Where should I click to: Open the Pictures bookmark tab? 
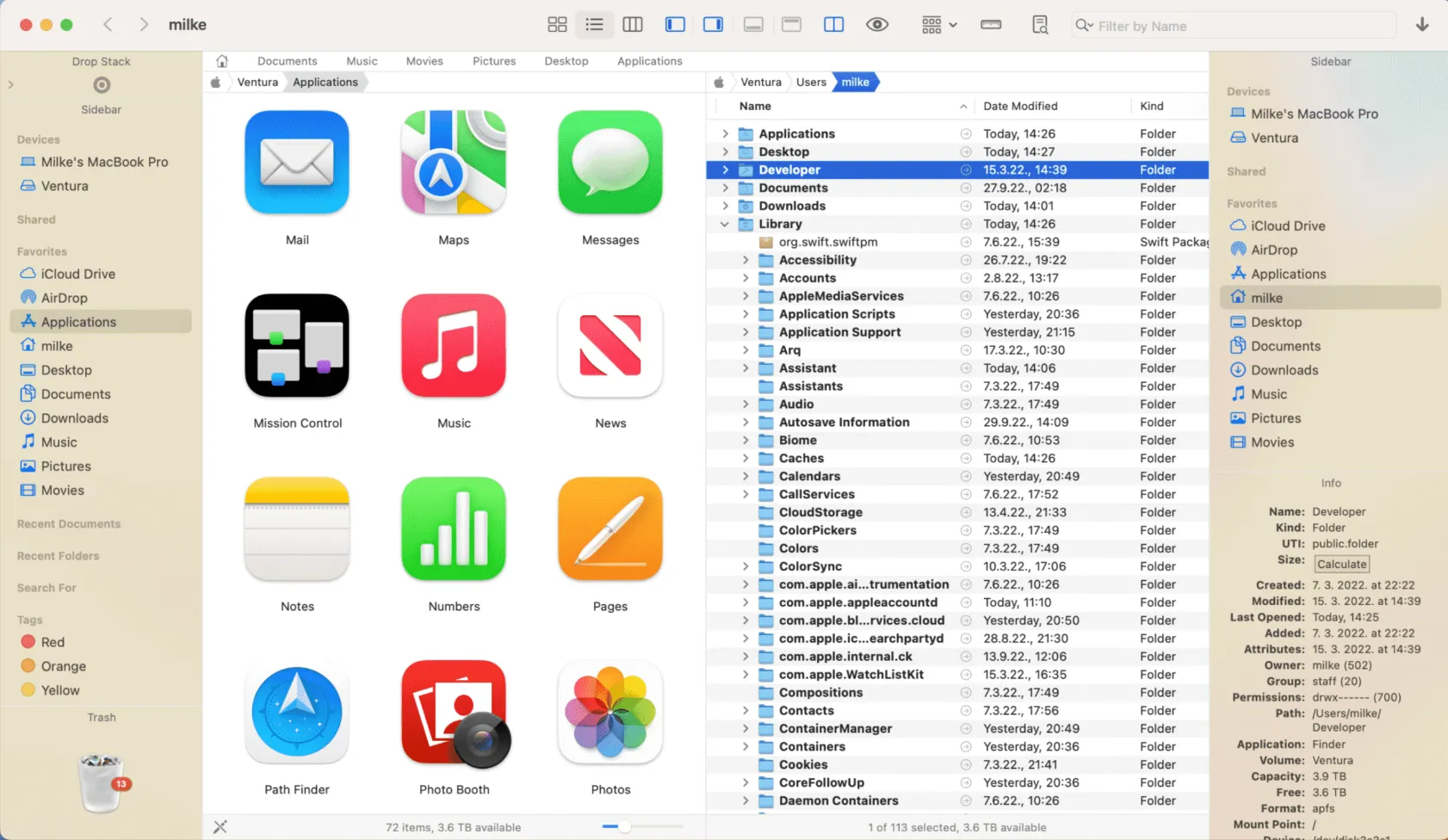pyautogui.click(x=493, y=61)
